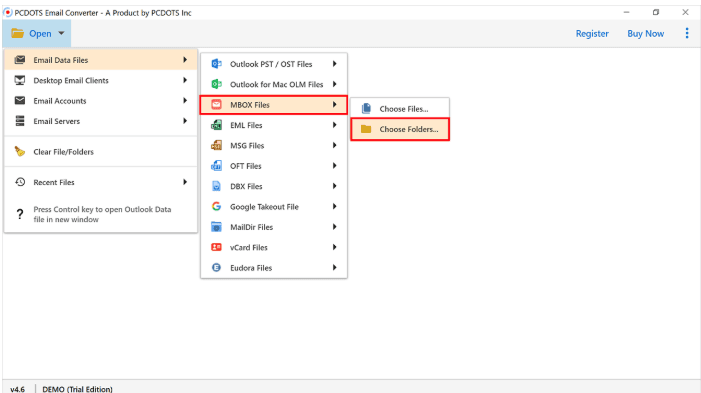Screen dimensions: 701x393
Task: Click the PCDOTS app logo in title bar
Action: pyautogui.click(x=8, y=13)
